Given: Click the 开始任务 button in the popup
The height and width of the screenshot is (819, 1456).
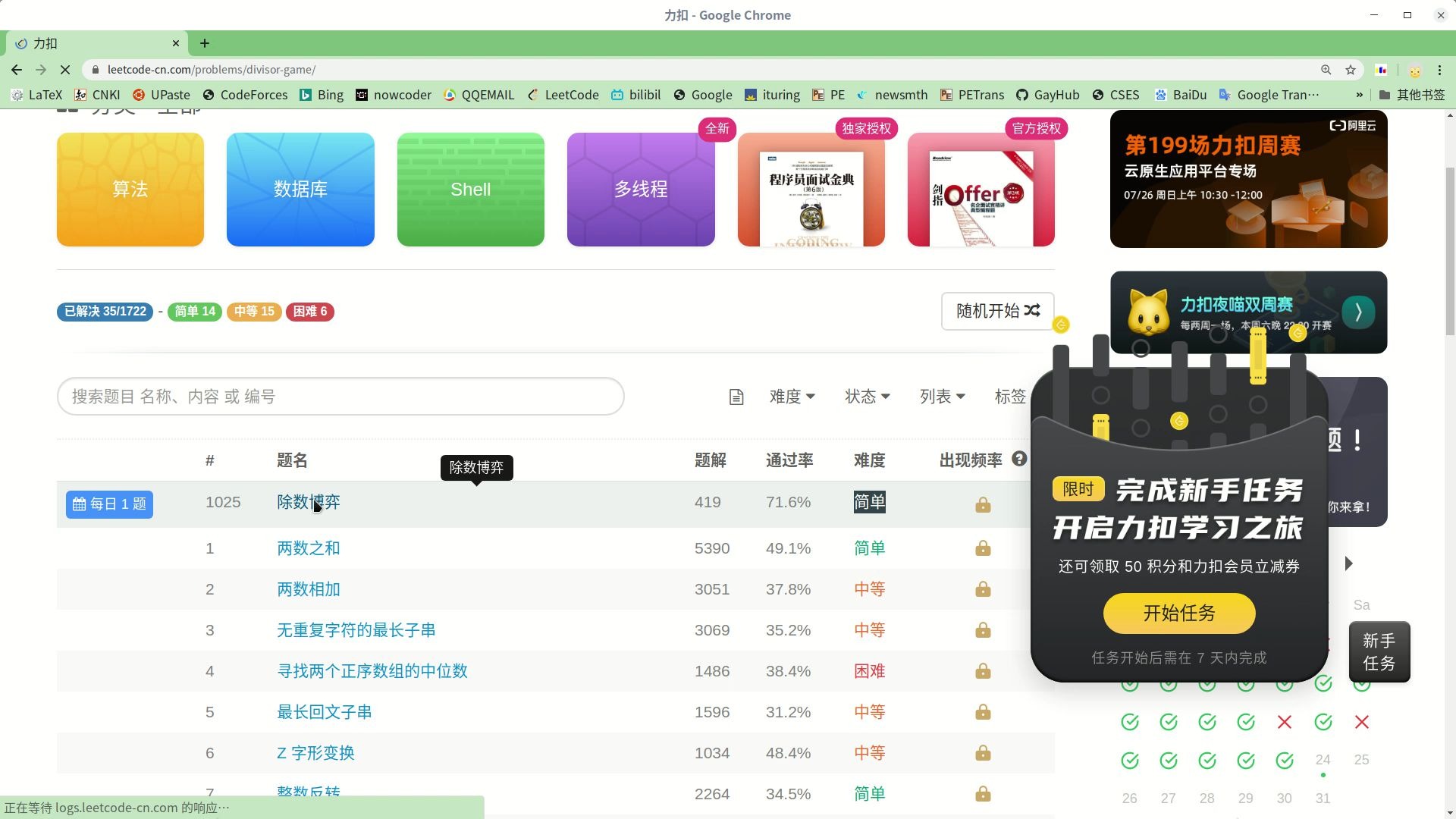Looking at the screenshot, I should (1178, 613).
